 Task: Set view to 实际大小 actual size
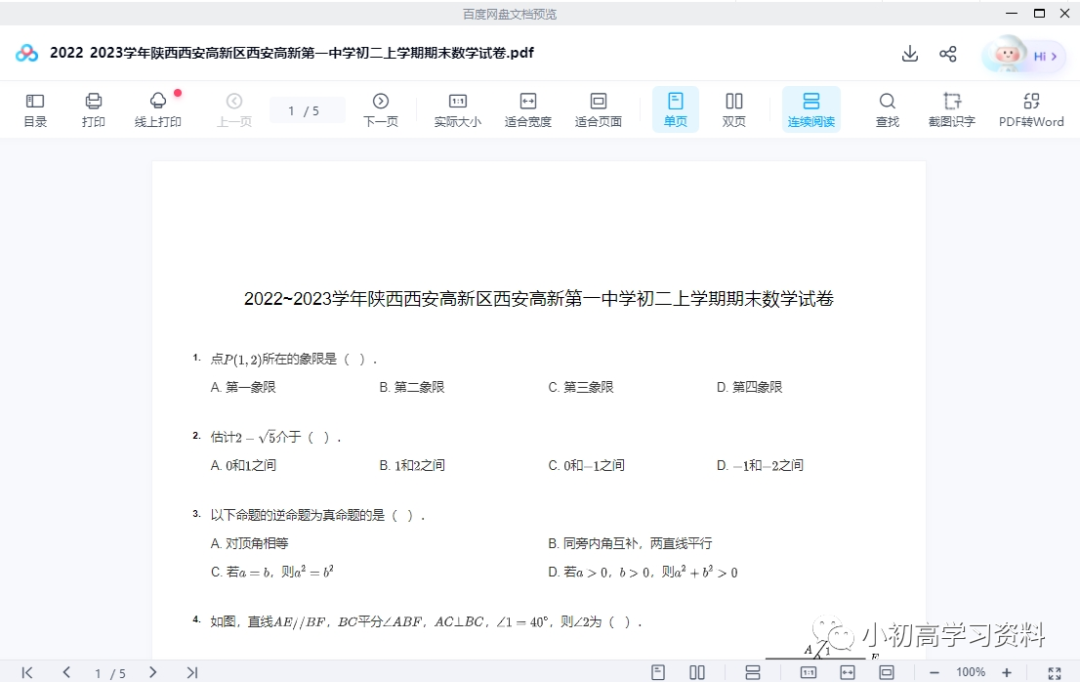coord(457,110)
